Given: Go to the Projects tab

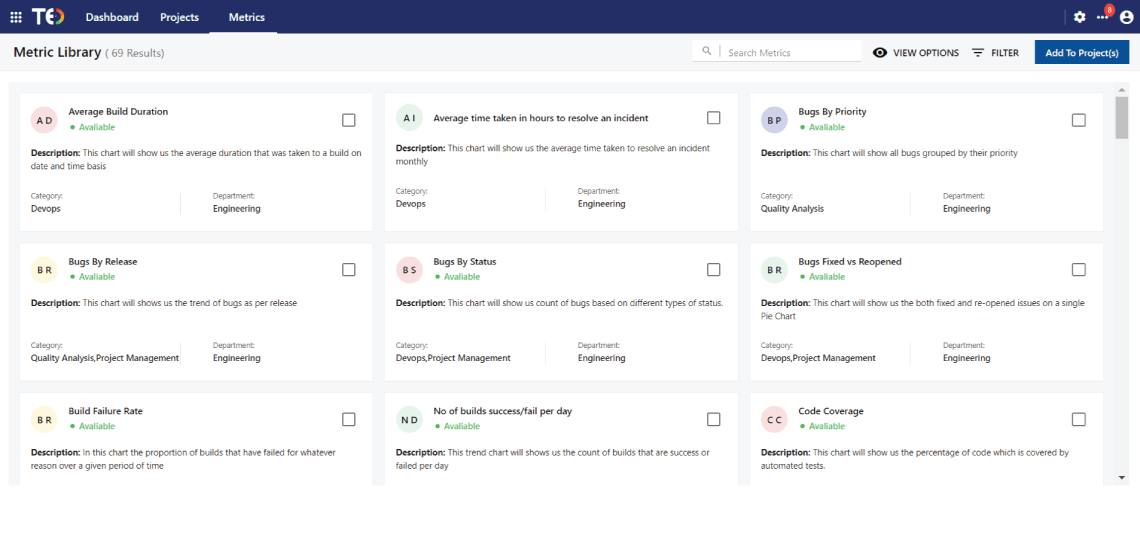Looking at the screenshot, I should point(180,17).
